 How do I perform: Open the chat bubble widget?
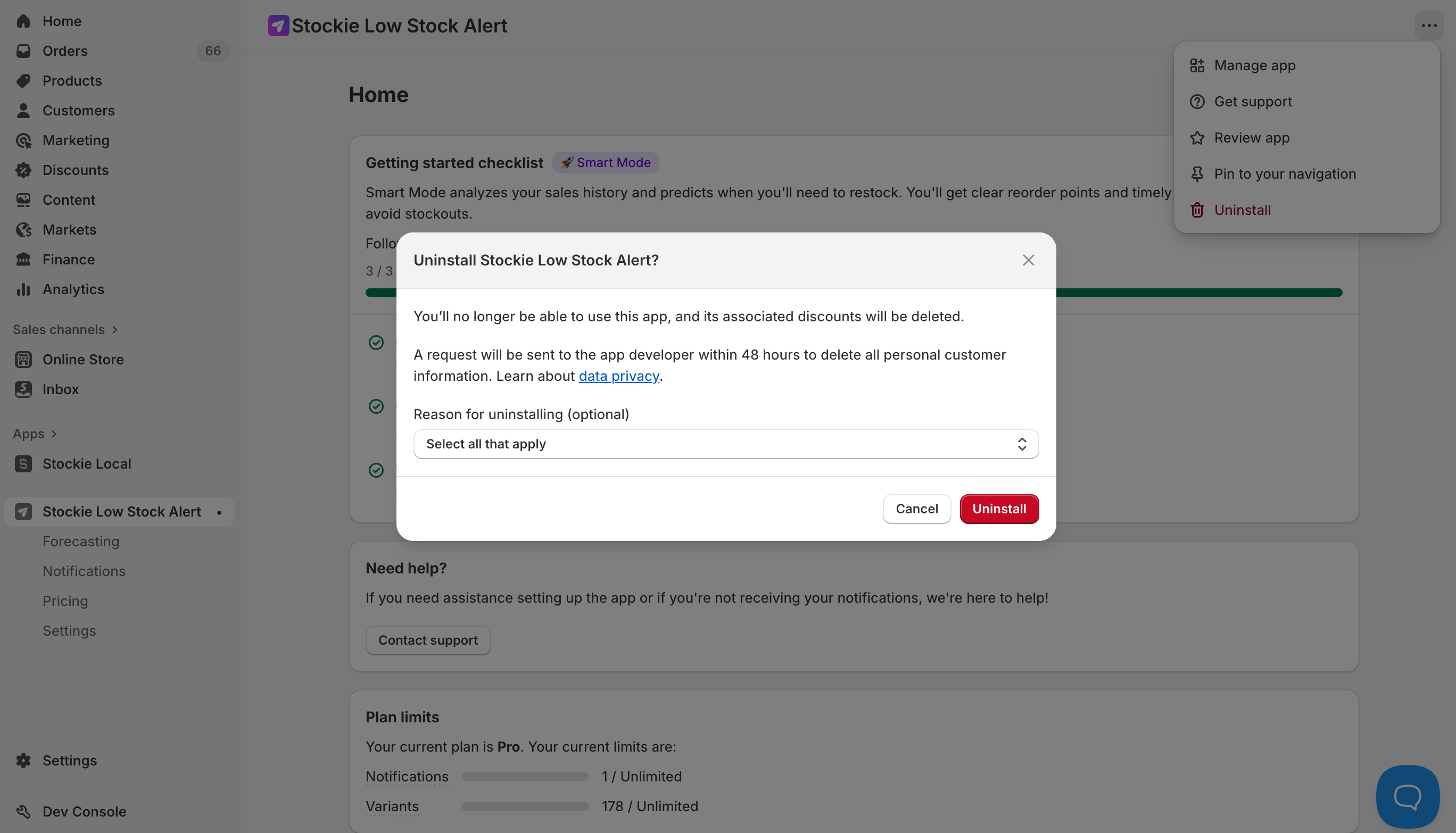(x=1408, y=796)
